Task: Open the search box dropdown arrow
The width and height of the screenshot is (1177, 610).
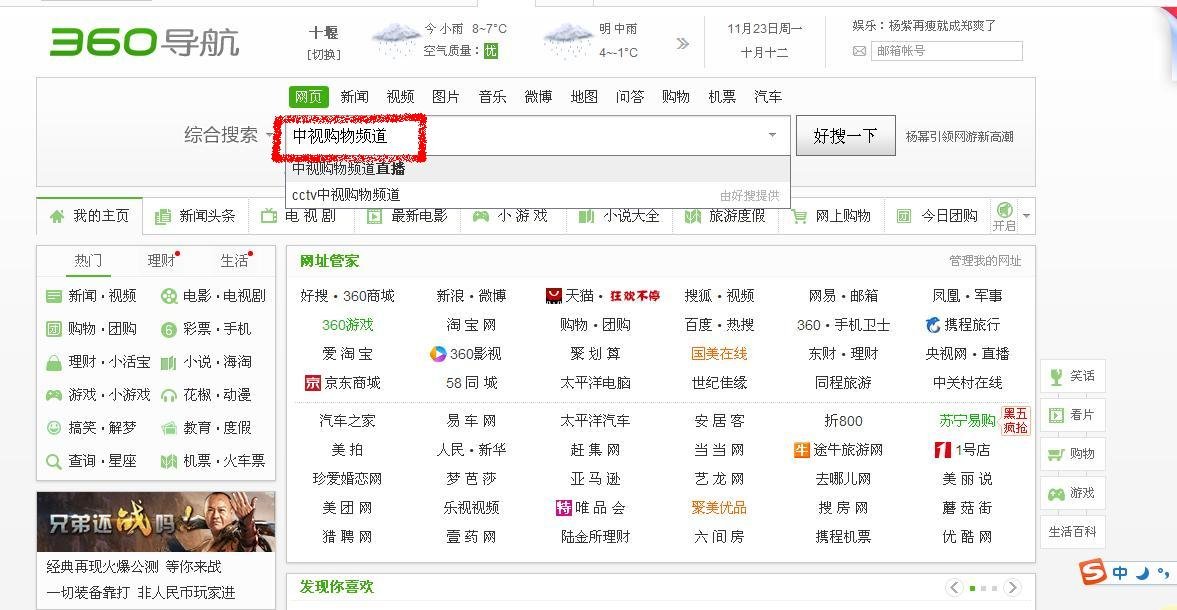Action: tap(772, 134)
